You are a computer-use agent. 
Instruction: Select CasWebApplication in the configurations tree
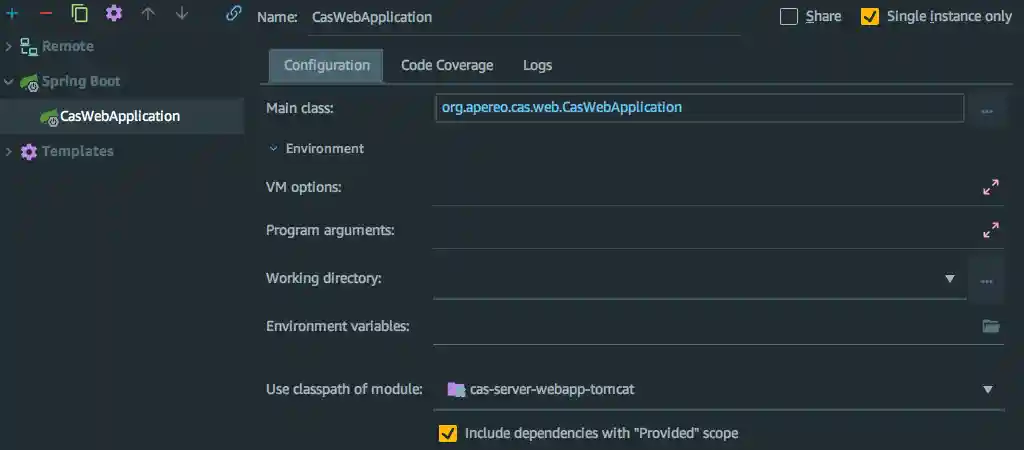[x=122, y=117]
